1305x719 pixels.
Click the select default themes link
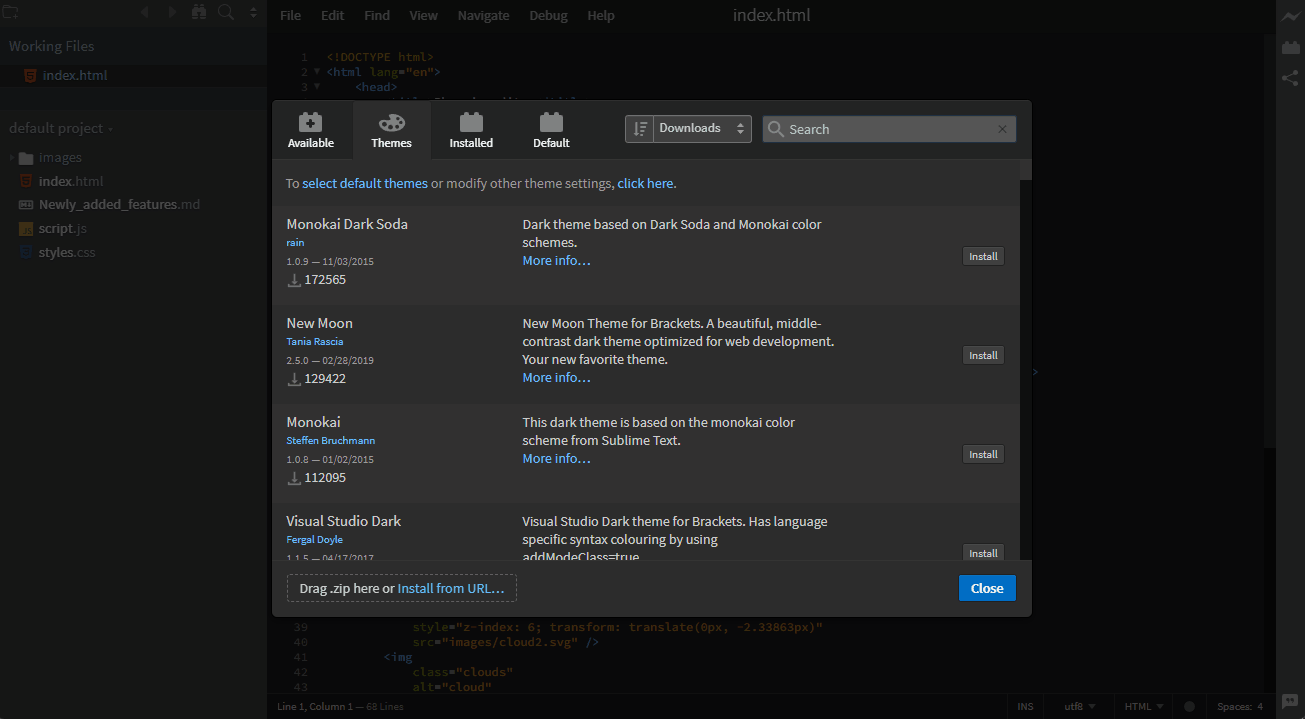click(x=365, y=183)
